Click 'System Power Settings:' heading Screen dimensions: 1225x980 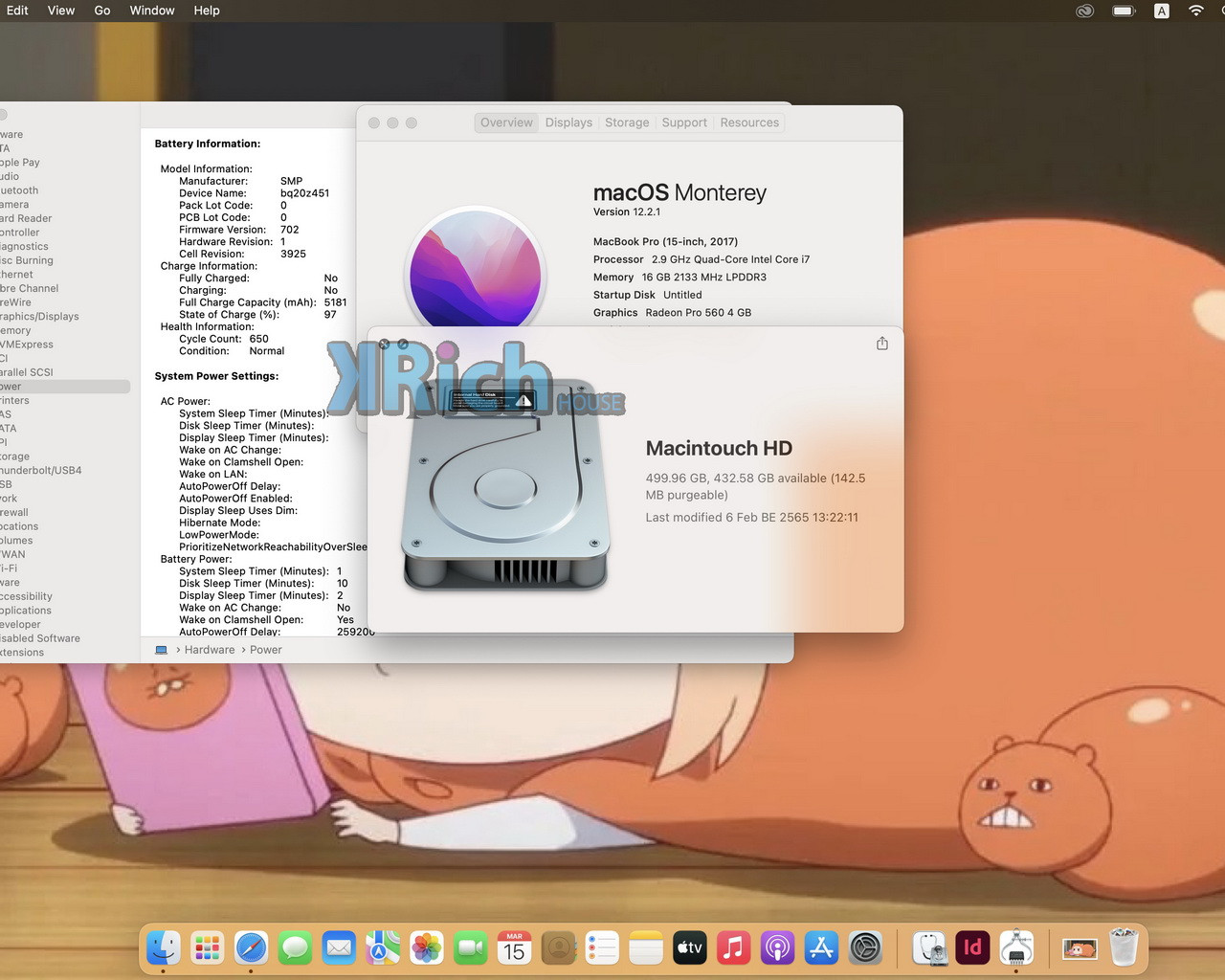[216, 376]
